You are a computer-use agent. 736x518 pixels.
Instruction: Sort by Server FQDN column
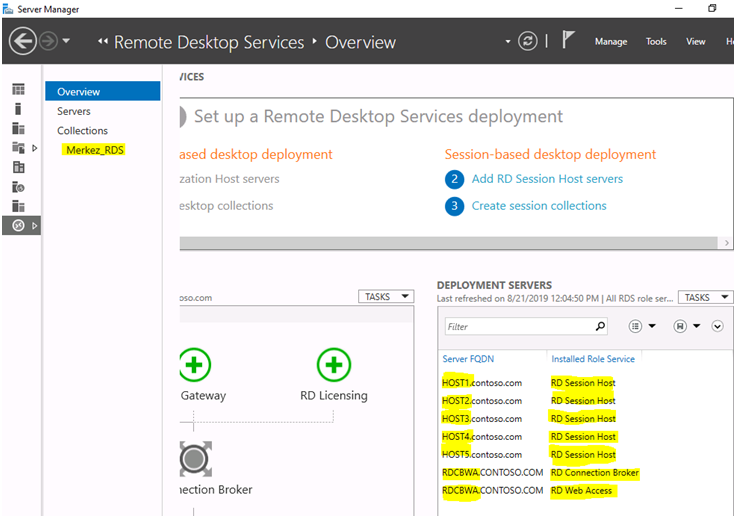pyautogui.click(x=468, y=359)
